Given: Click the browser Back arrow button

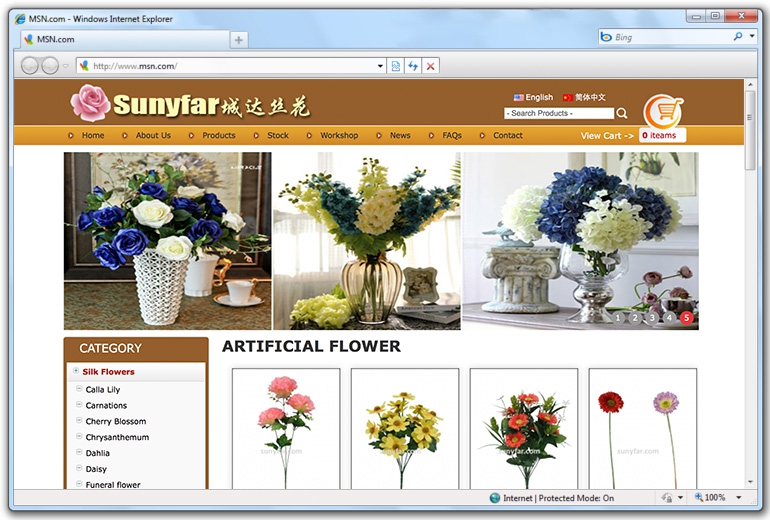Looking at the screenshot, I should pos(29,65).
